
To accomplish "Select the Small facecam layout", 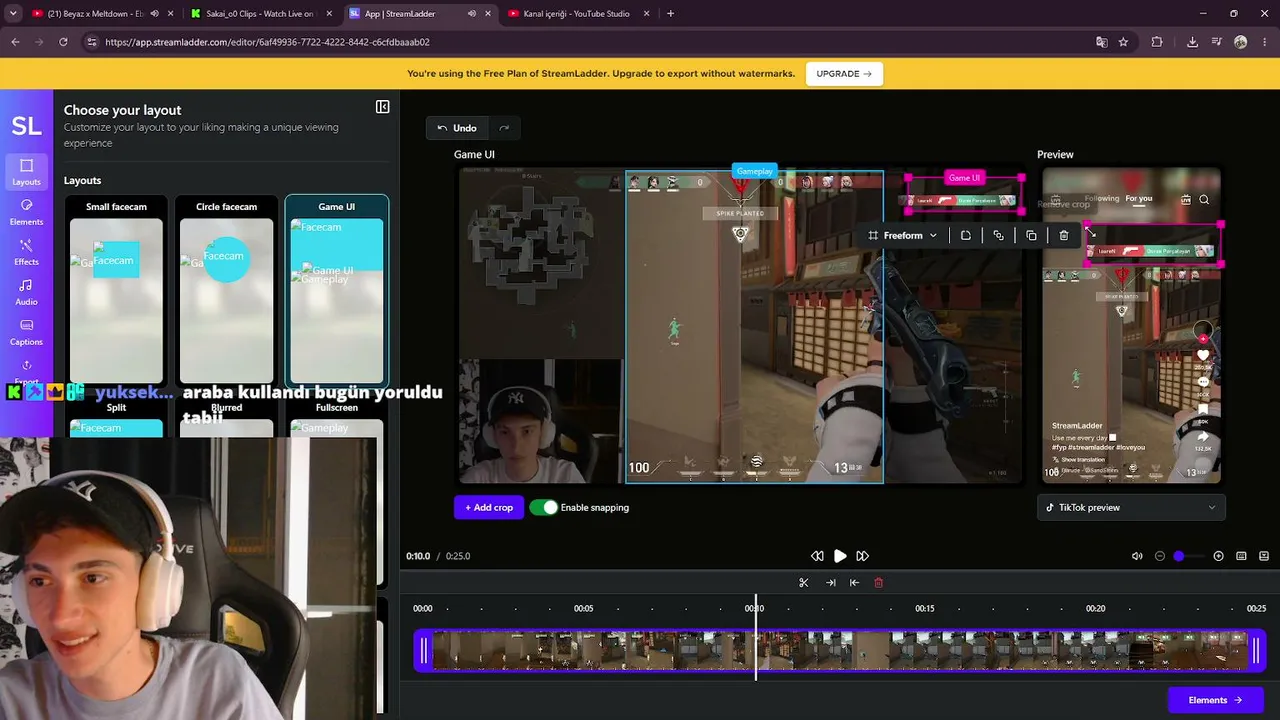I will [116, 290].
